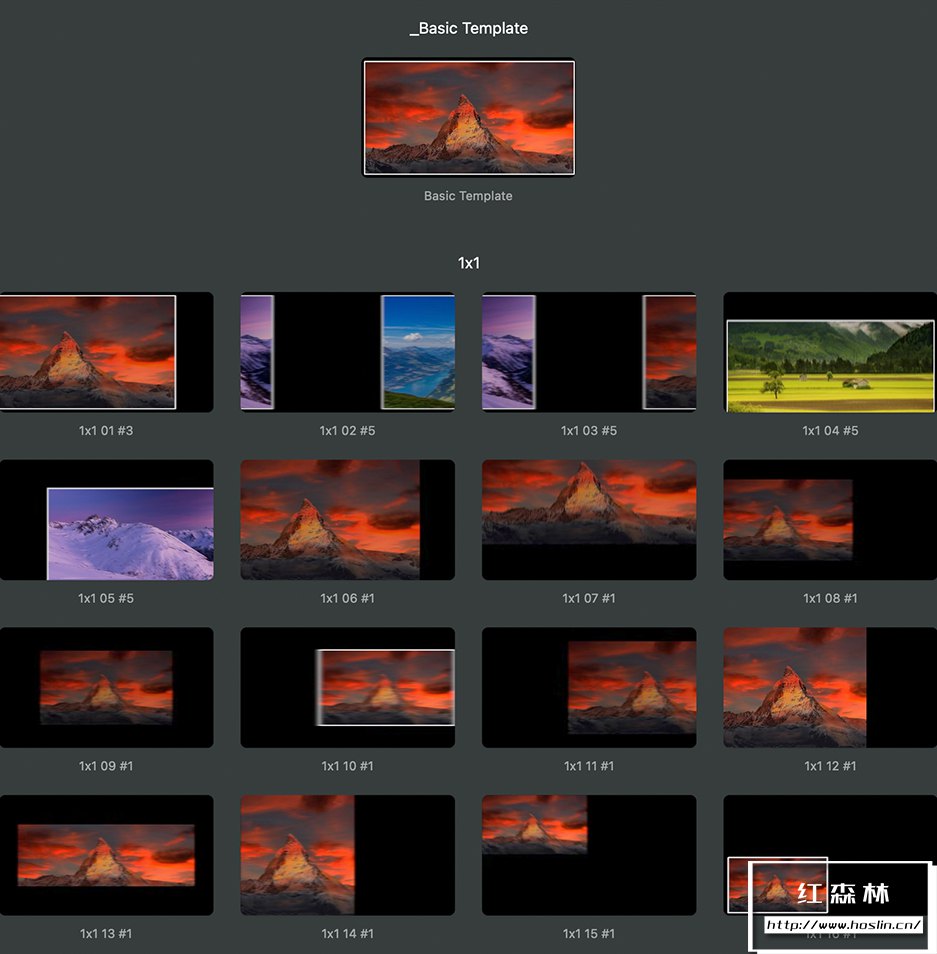Select the Basic Template thumbnail
937x954 pixels.
pos(468,117)
